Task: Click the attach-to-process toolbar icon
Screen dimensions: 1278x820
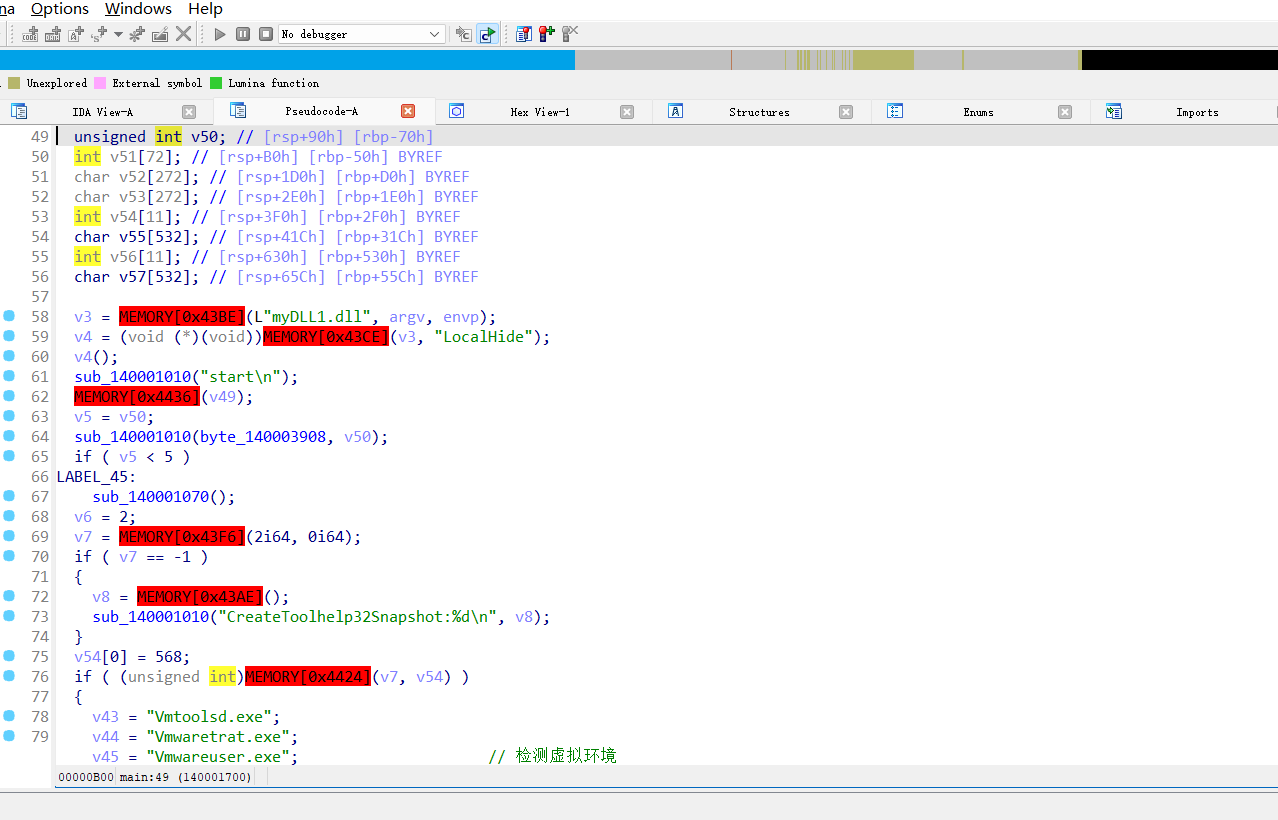Action: click(464, 34)
